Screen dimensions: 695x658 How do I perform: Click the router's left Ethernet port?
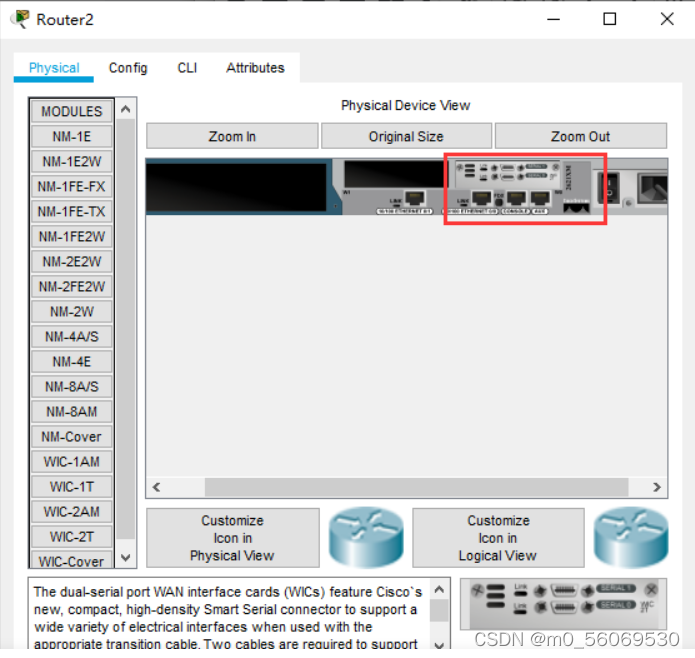click(x=415, y=198)
